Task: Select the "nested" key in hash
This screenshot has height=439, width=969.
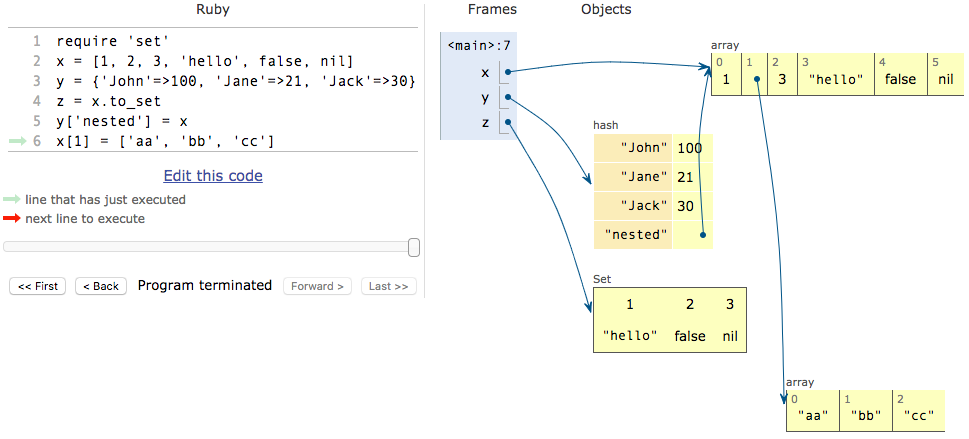Action: click(x=635, y=235)
